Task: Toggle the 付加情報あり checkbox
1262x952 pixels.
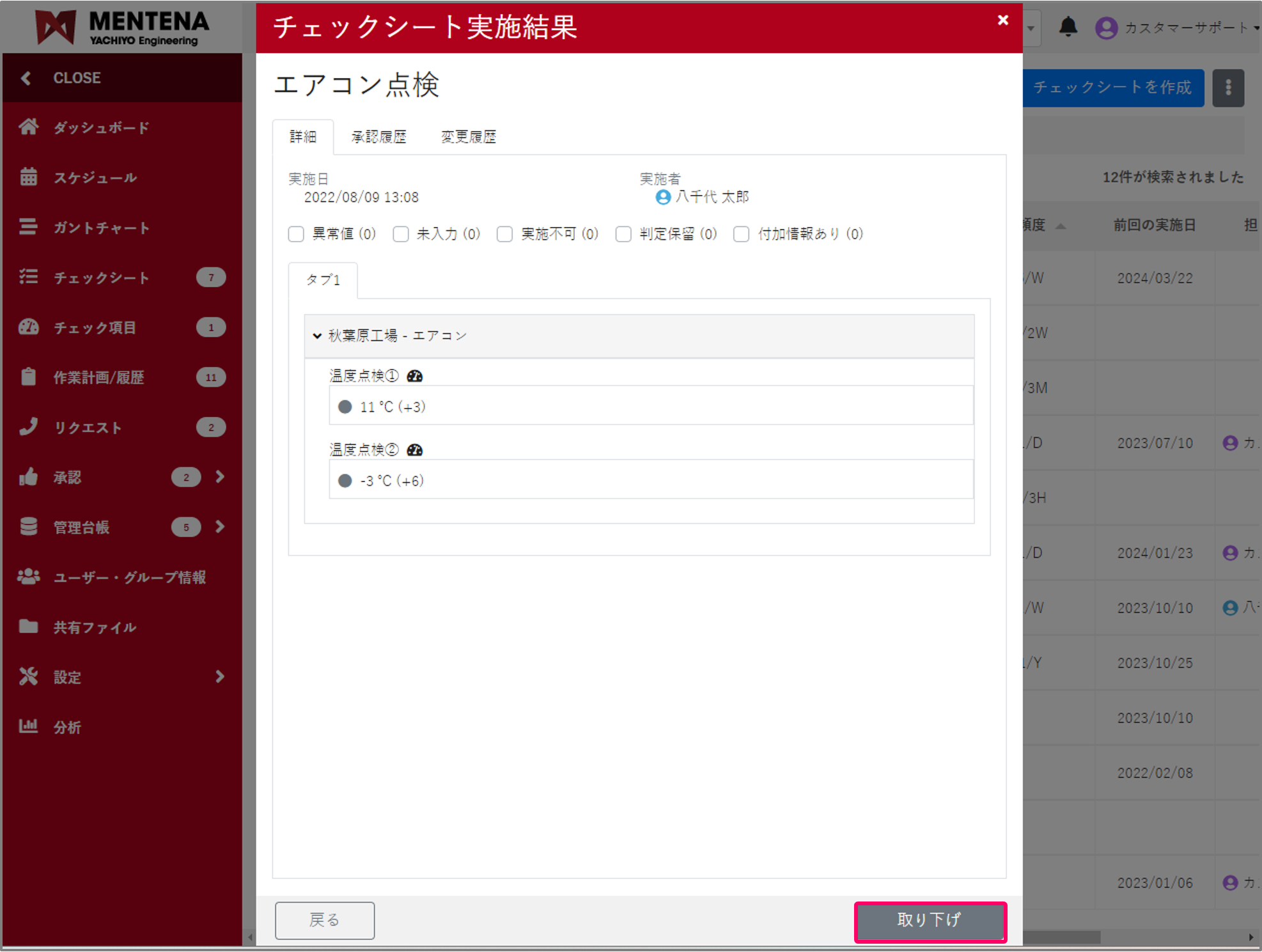Action: point(741,234)
